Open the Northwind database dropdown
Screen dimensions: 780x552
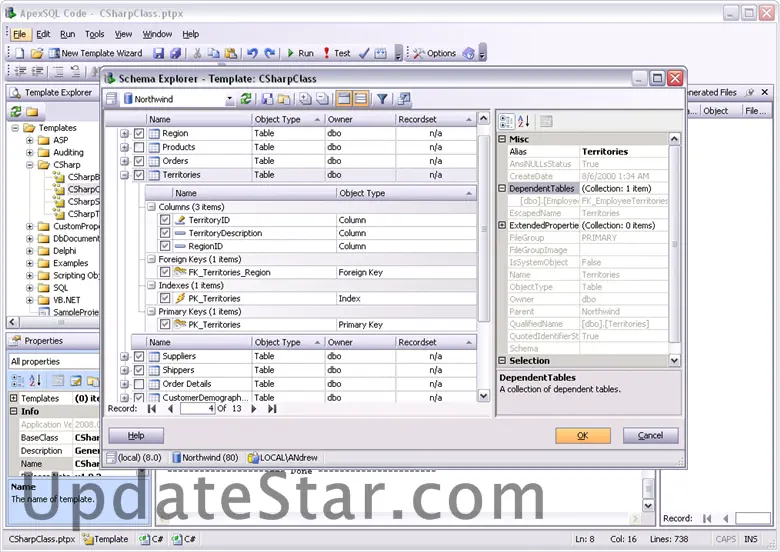229,99
